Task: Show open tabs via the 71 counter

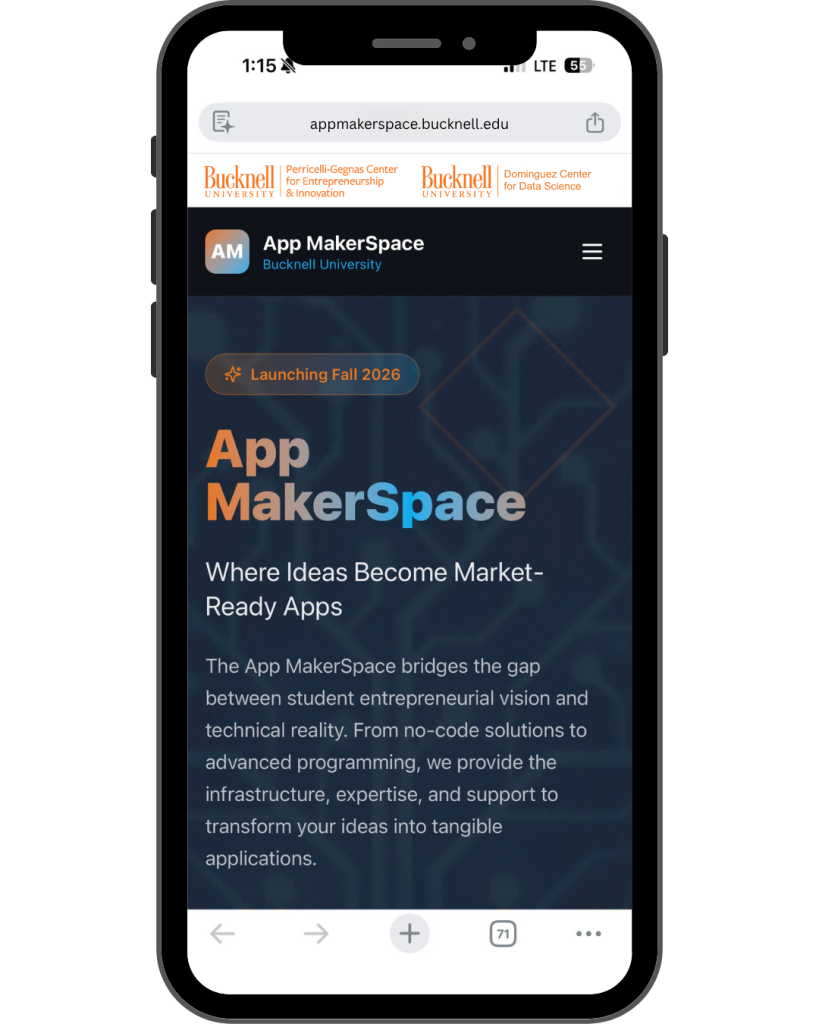Action: coord(503,933)
